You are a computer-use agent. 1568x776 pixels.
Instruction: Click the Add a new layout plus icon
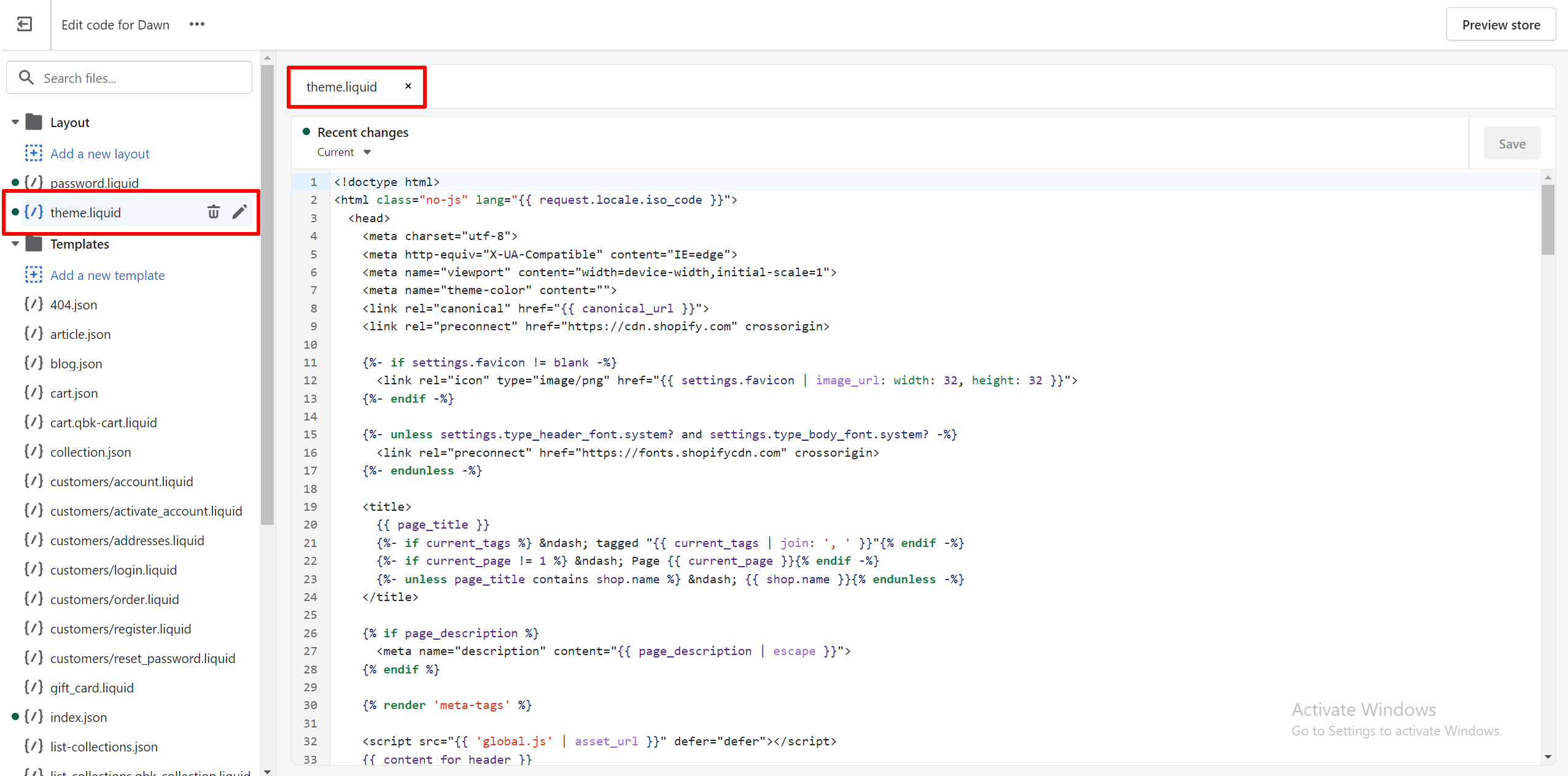coord(34,153)
